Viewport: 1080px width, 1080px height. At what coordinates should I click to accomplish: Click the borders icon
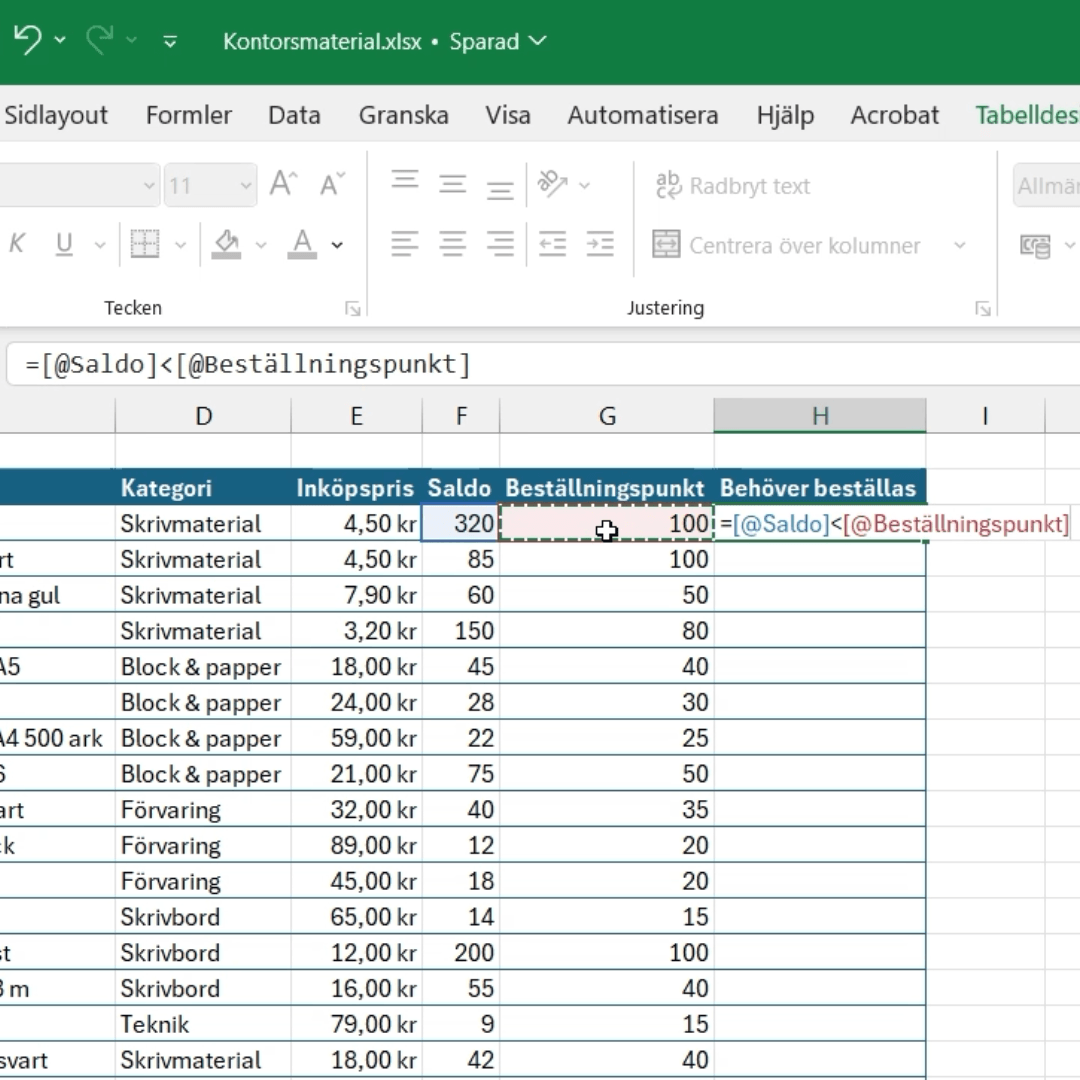coord(145,245)
